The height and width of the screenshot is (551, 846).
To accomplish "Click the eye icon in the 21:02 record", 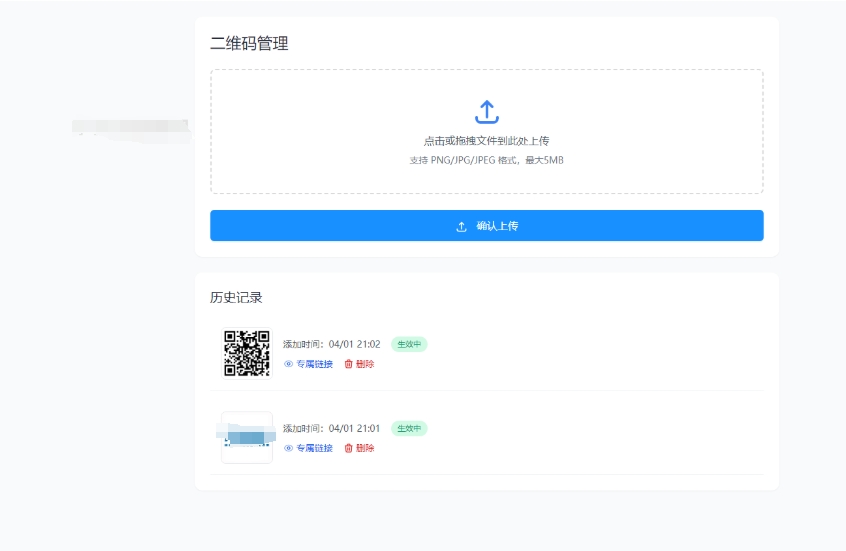I will (x=289, y=364).
